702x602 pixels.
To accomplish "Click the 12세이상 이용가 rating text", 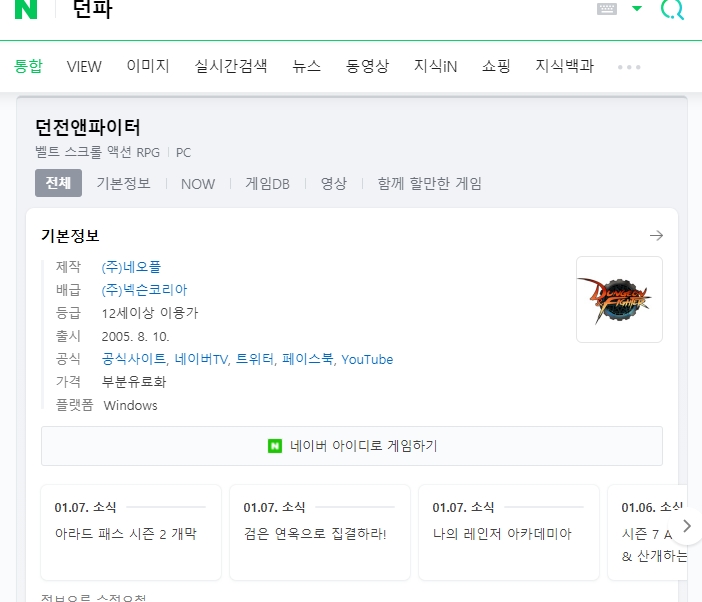I will [x=150, y=313].
